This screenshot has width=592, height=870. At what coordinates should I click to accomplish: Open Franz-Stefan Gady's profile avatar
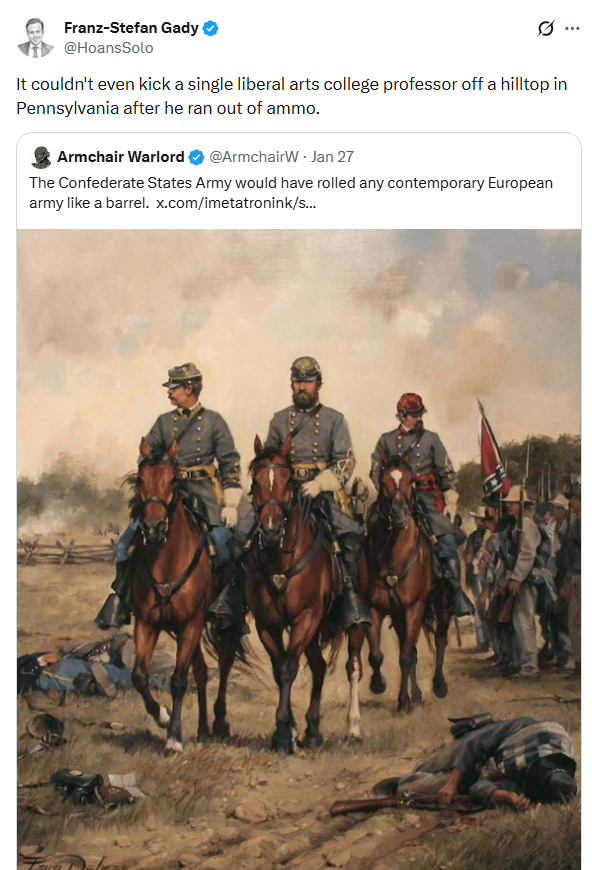(35, 37)
